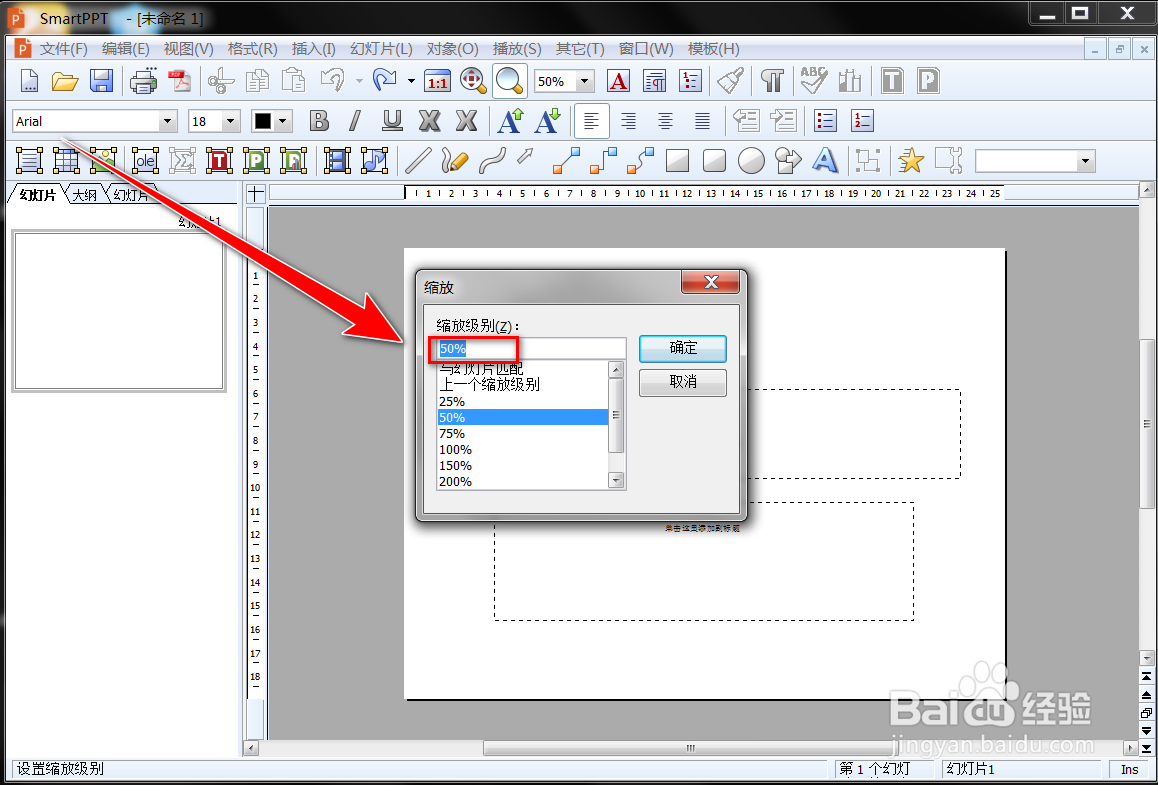Click the magnifying glass zoom tool
1158x785 pixels.
[510, 80]
